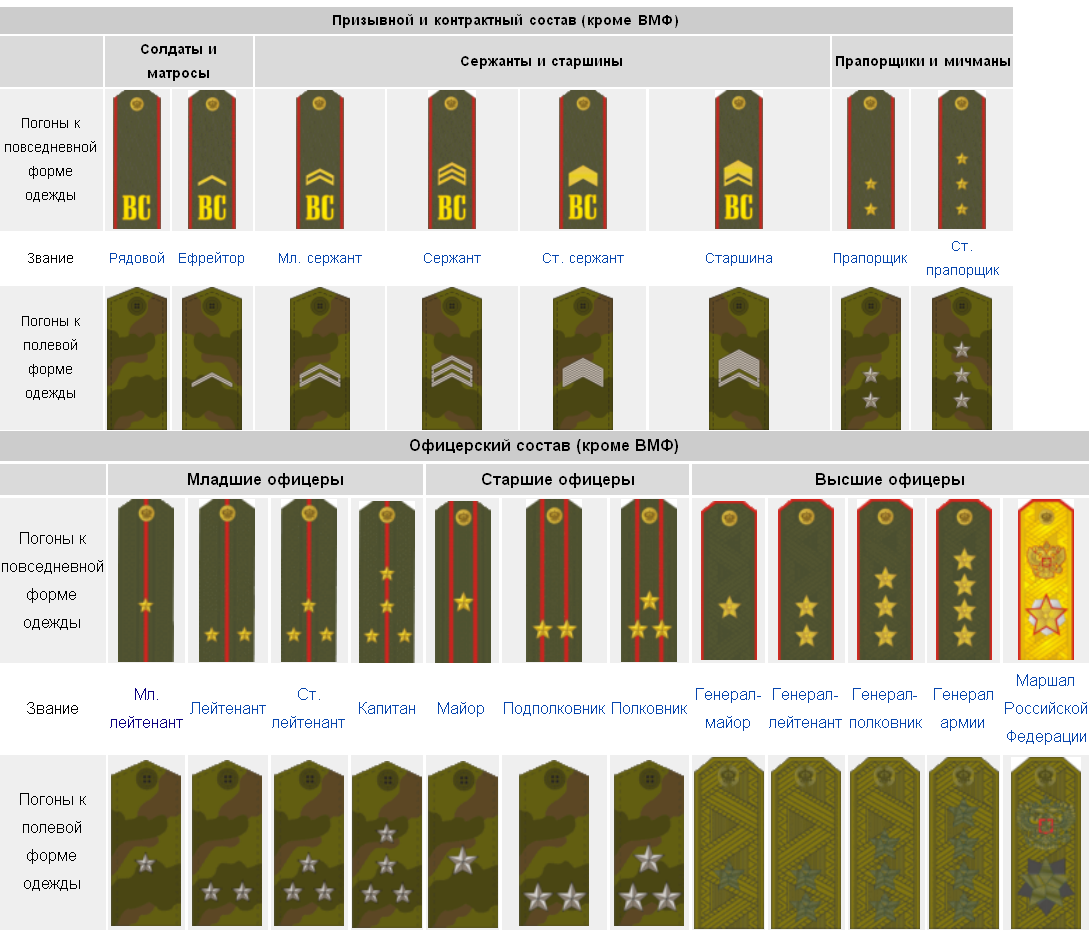Open Полковник field camouflage epaulette

pos(648,843)
